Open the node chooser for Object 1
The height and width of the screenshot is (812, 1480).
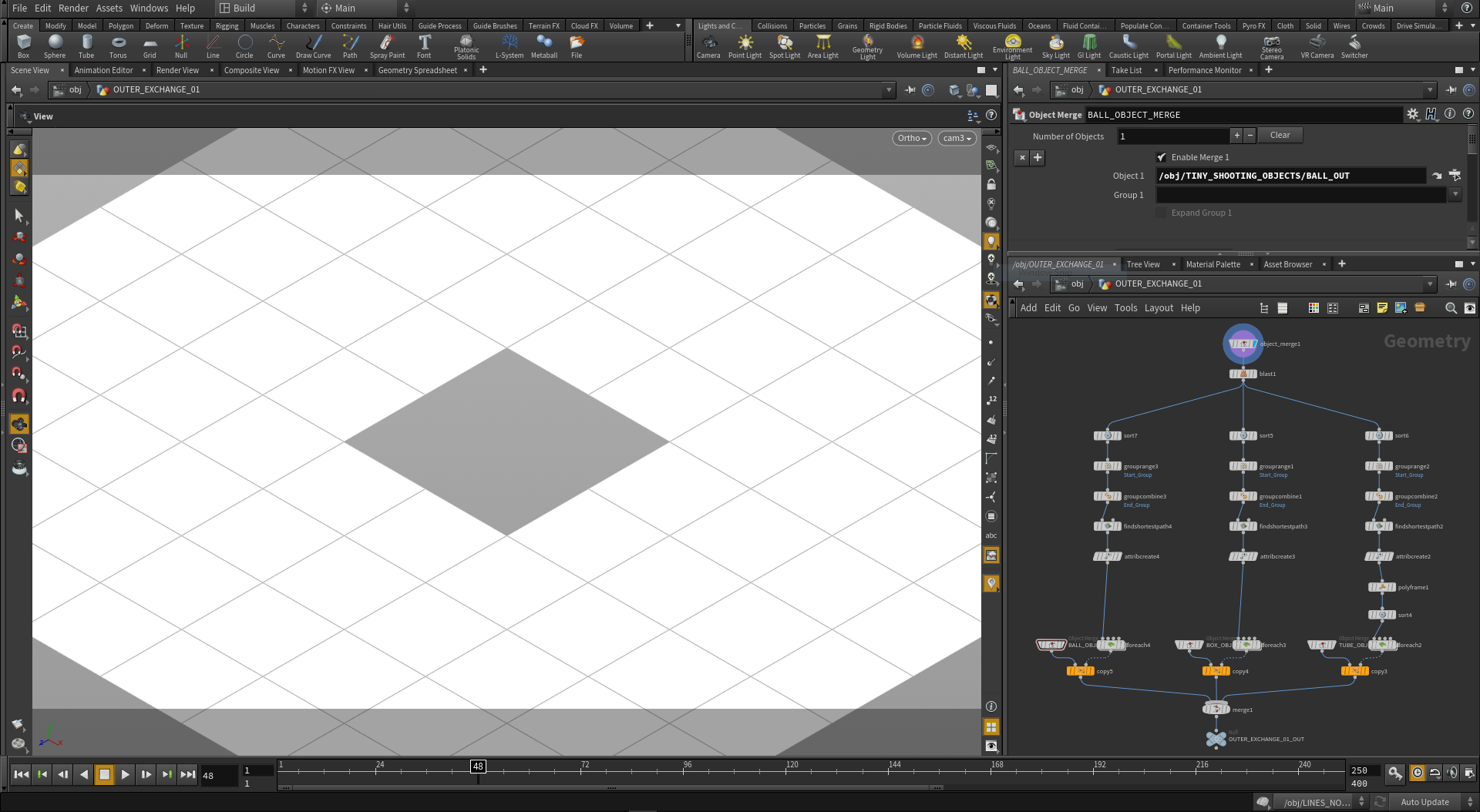tap(1455, 176)
